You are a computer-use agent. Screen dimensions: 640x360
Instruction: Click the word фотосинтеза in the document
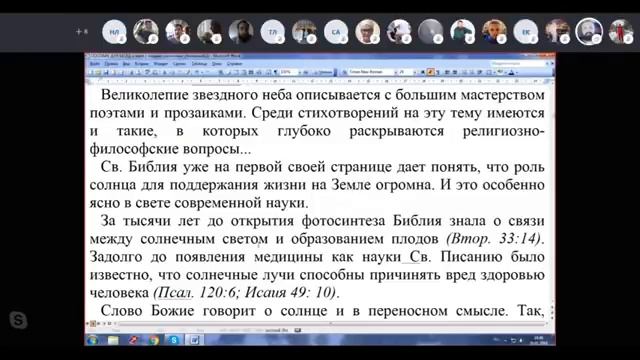pyautogui.click(x=343, y=220)
